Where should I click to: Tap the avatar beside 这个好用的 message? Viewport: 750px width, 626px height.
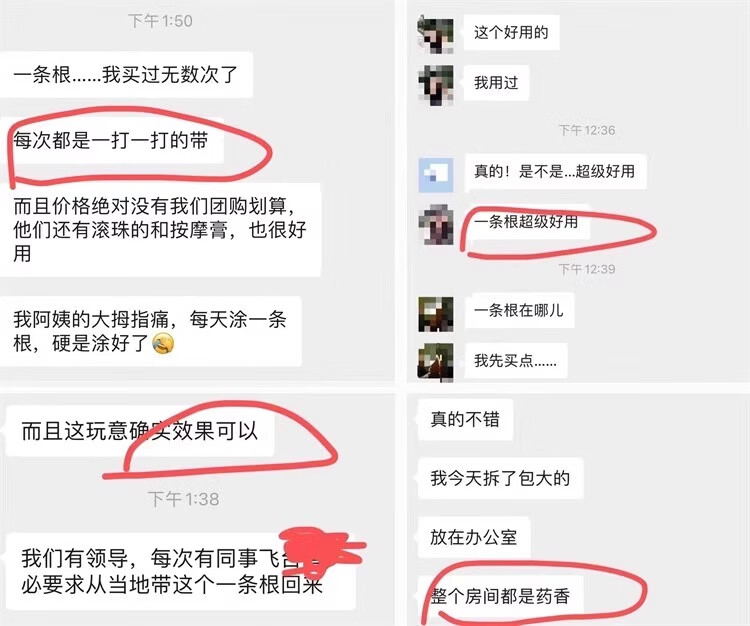click(x=435, y=33)
